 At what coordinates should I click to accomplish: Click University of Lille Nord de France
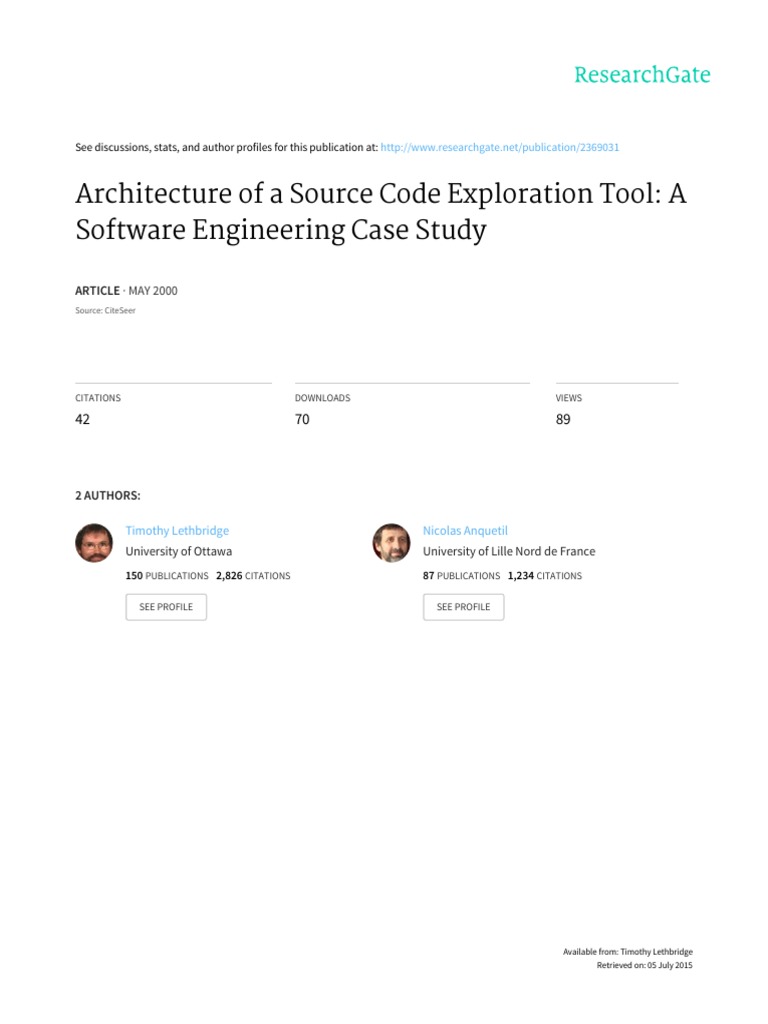(x=509, y=551)
